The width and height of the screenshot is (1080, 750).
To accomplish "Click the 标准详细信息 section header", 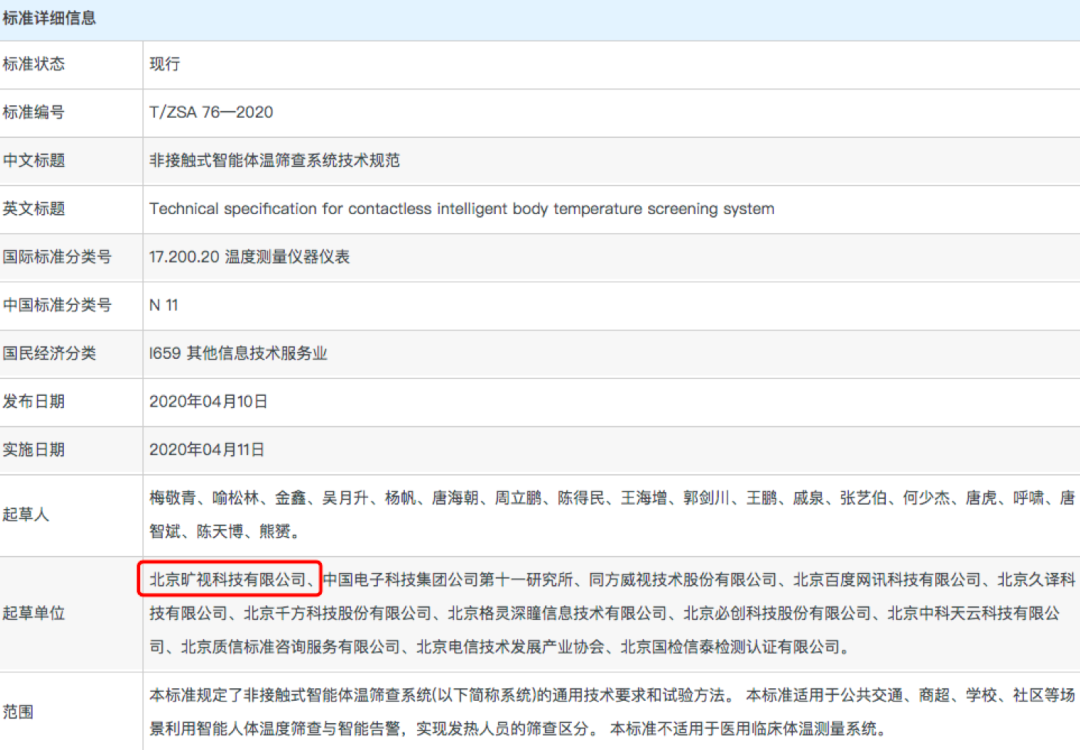I will click(50, 18).
